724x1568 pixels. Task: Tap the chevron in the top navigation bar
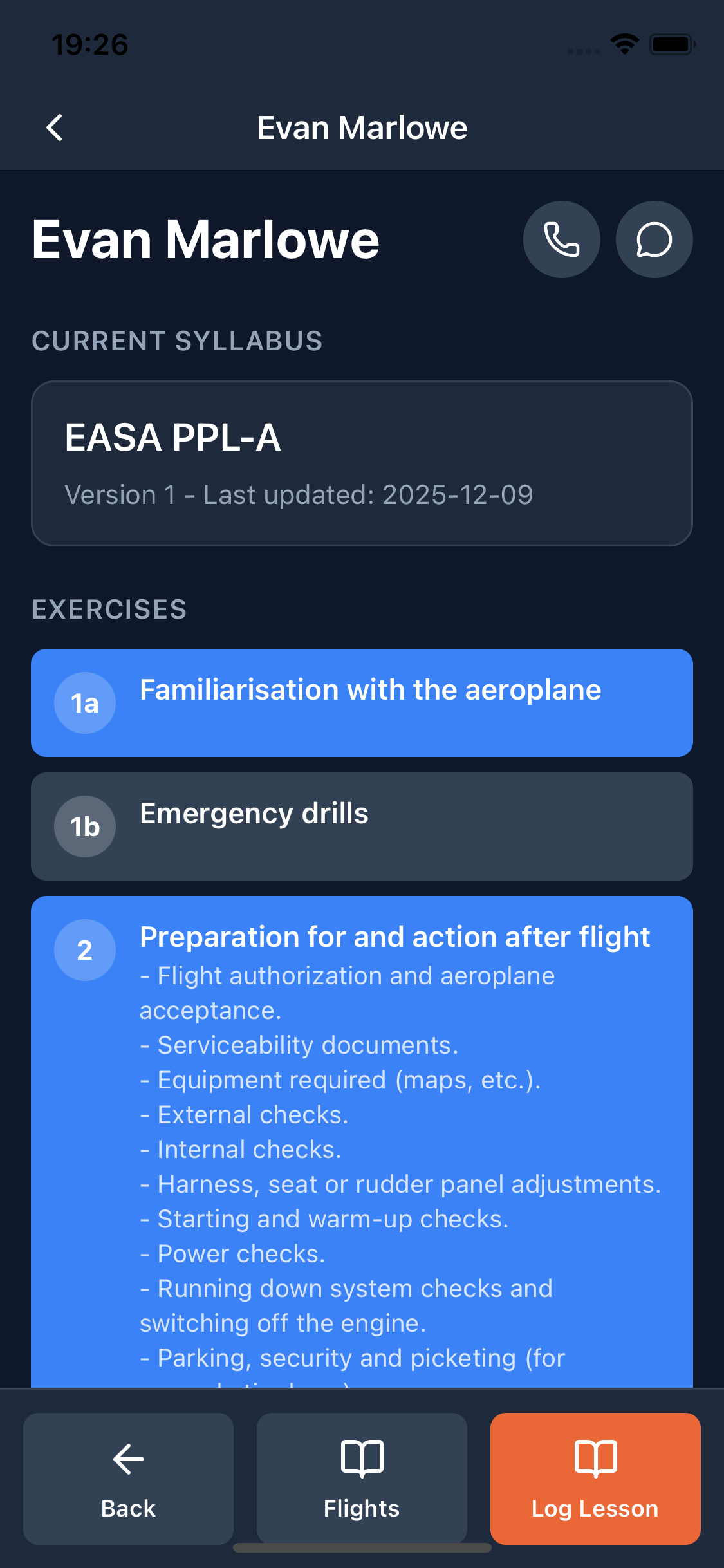pos(55,127)
